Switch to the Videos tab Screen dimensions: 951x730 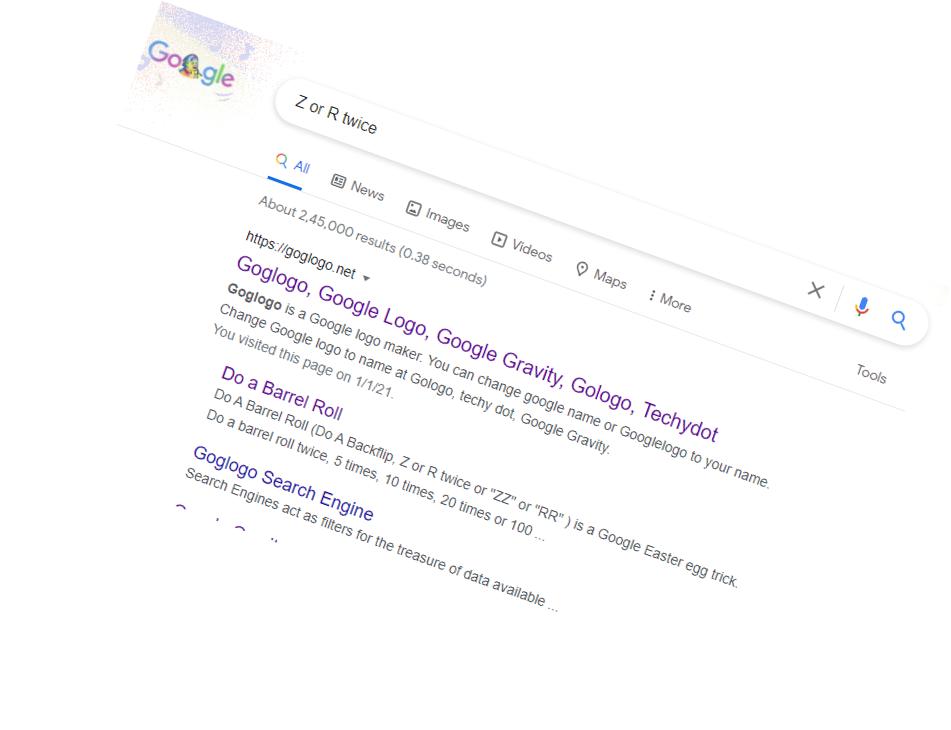coord(522,246)
